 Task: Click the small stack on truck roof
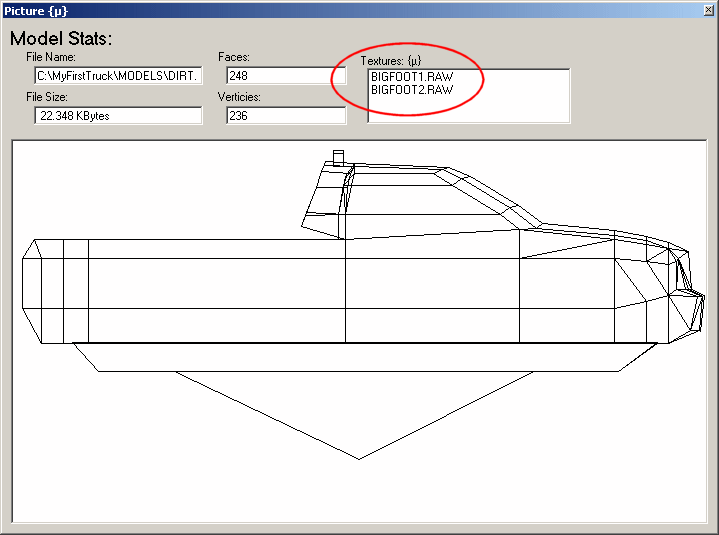pos(338,157)
